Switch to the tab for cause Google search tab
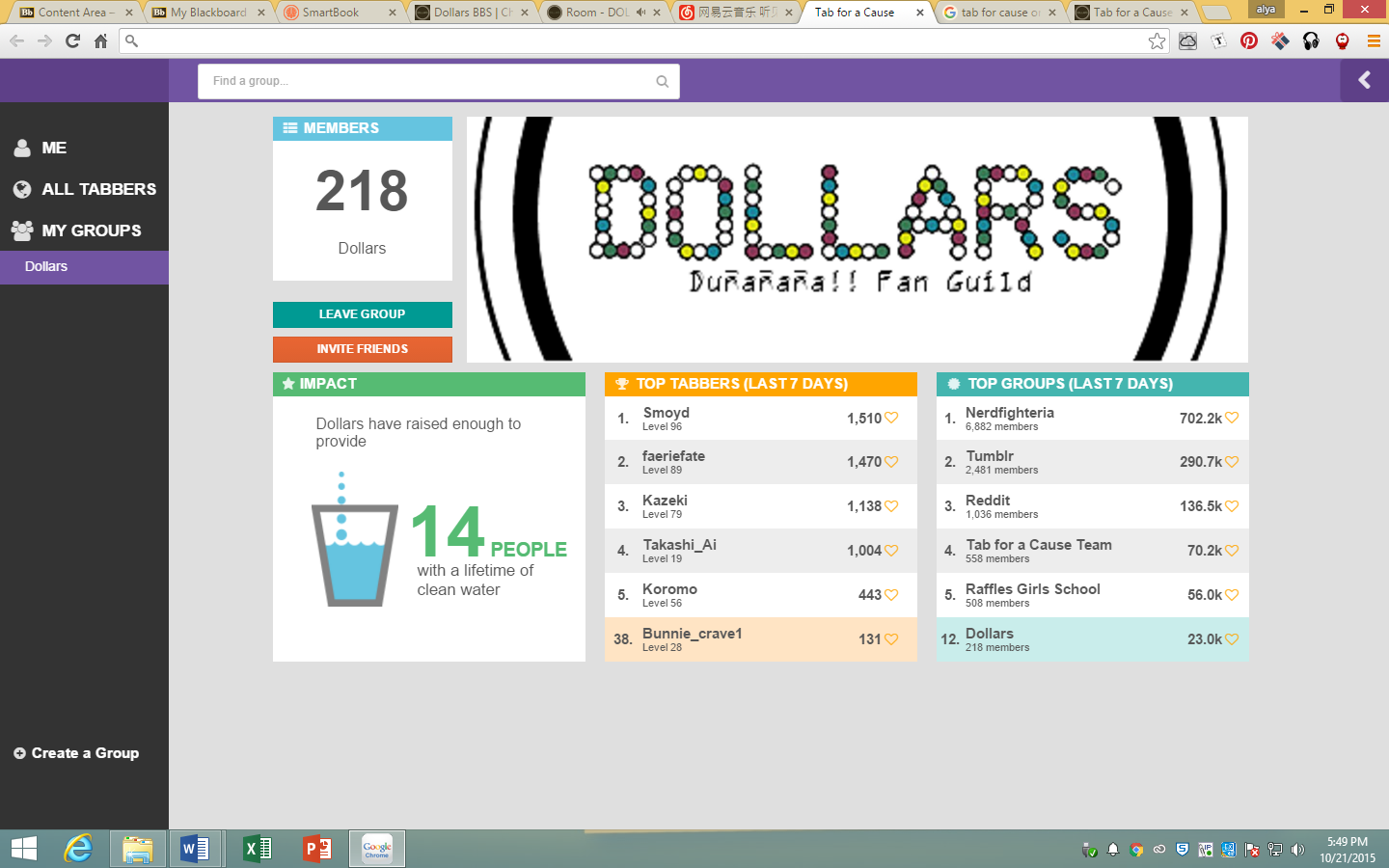Image resolution: width=1389 pixels, height=868 pixels. click(x=999, y=13)
